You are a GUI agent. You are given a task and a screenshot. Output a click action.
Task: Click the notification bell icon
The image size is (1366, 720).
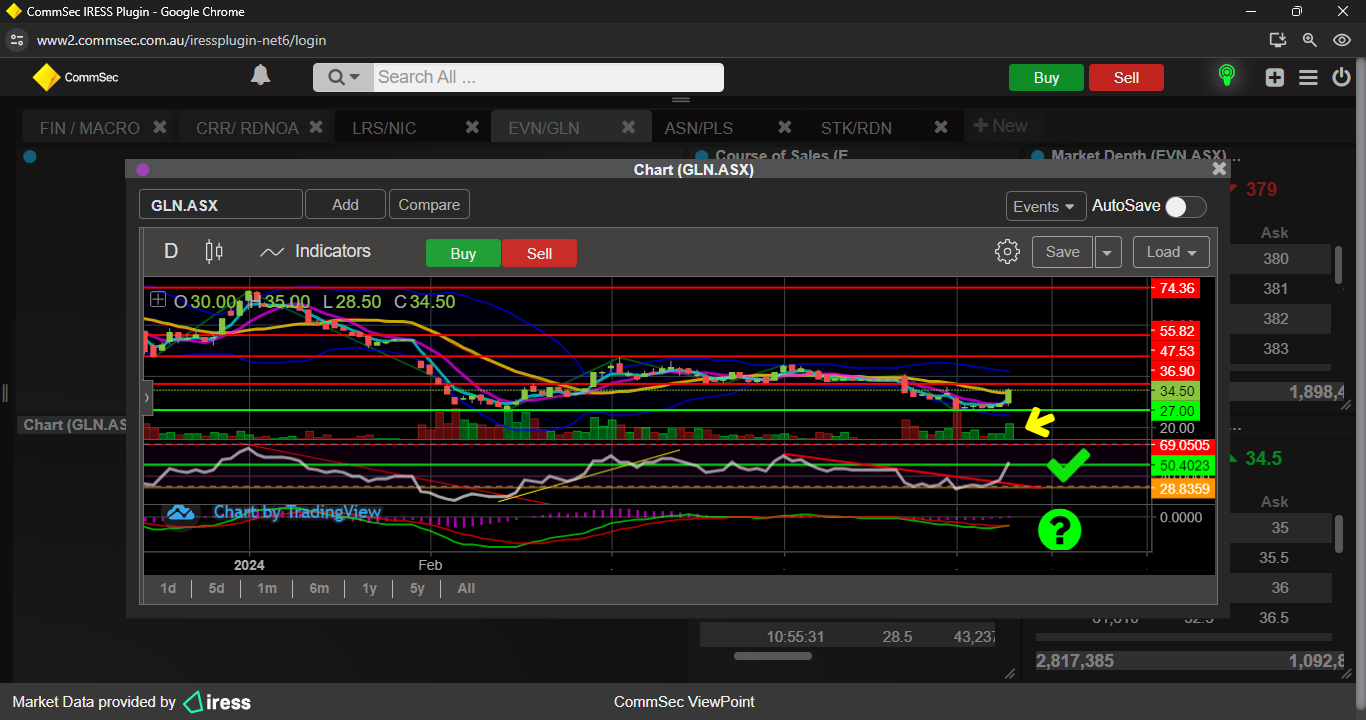(x=260, y=76)
